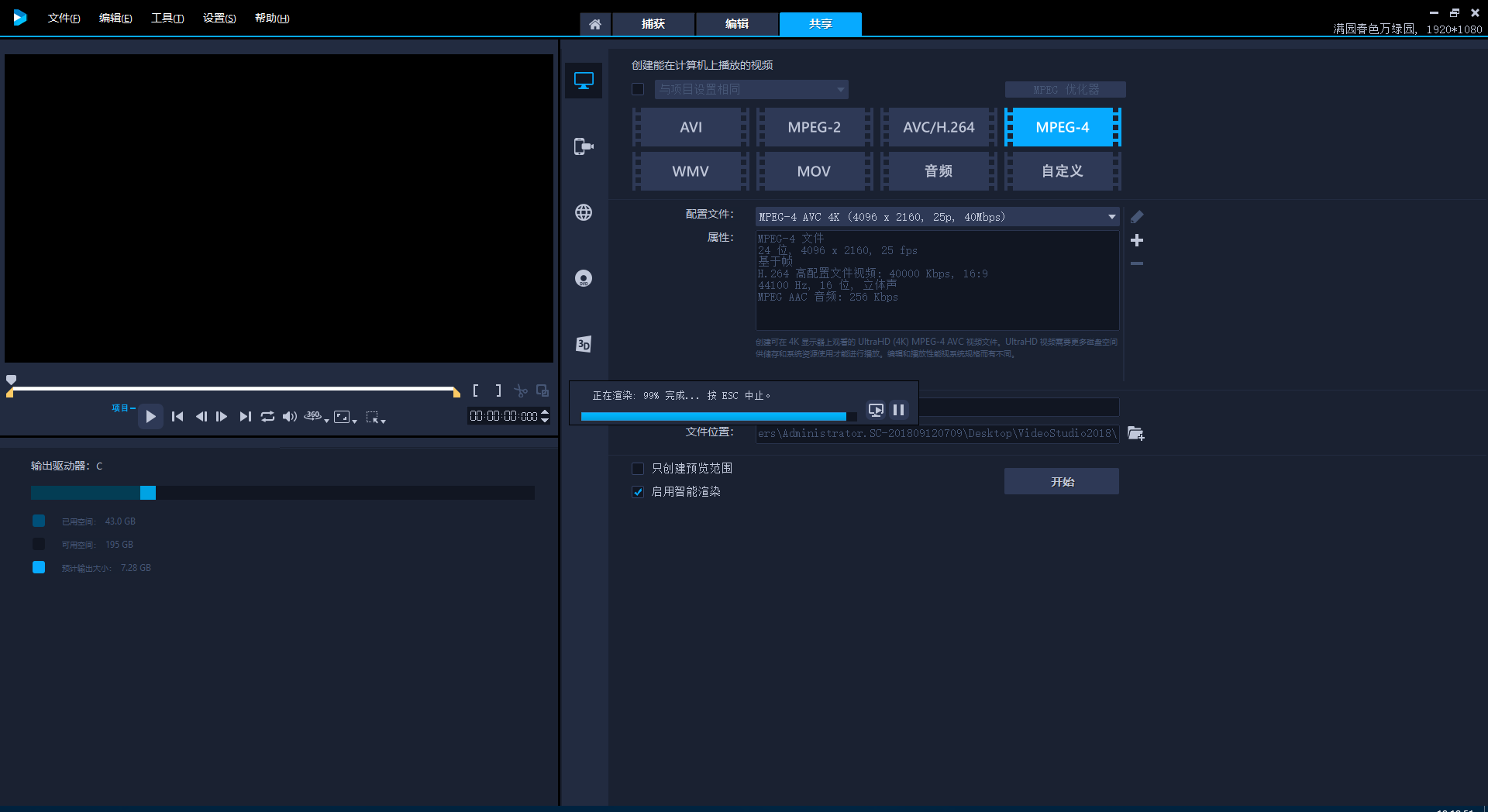Image resolution: width=1488 pixels, height=812 pixels.
Task: Click the timecode field
Action: coord(504,416)
